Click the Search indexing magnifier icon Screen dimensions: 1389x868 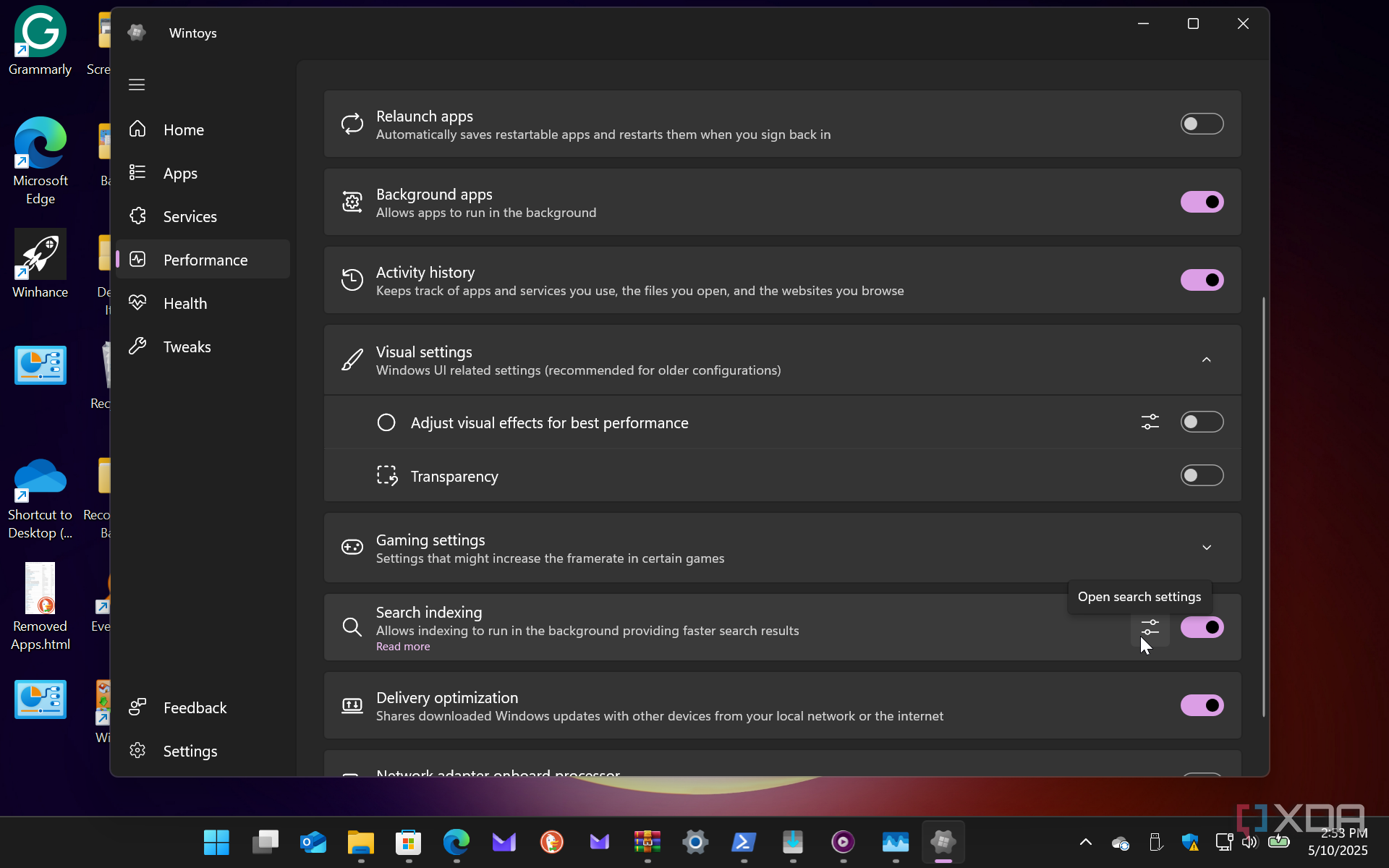[352, 627]
